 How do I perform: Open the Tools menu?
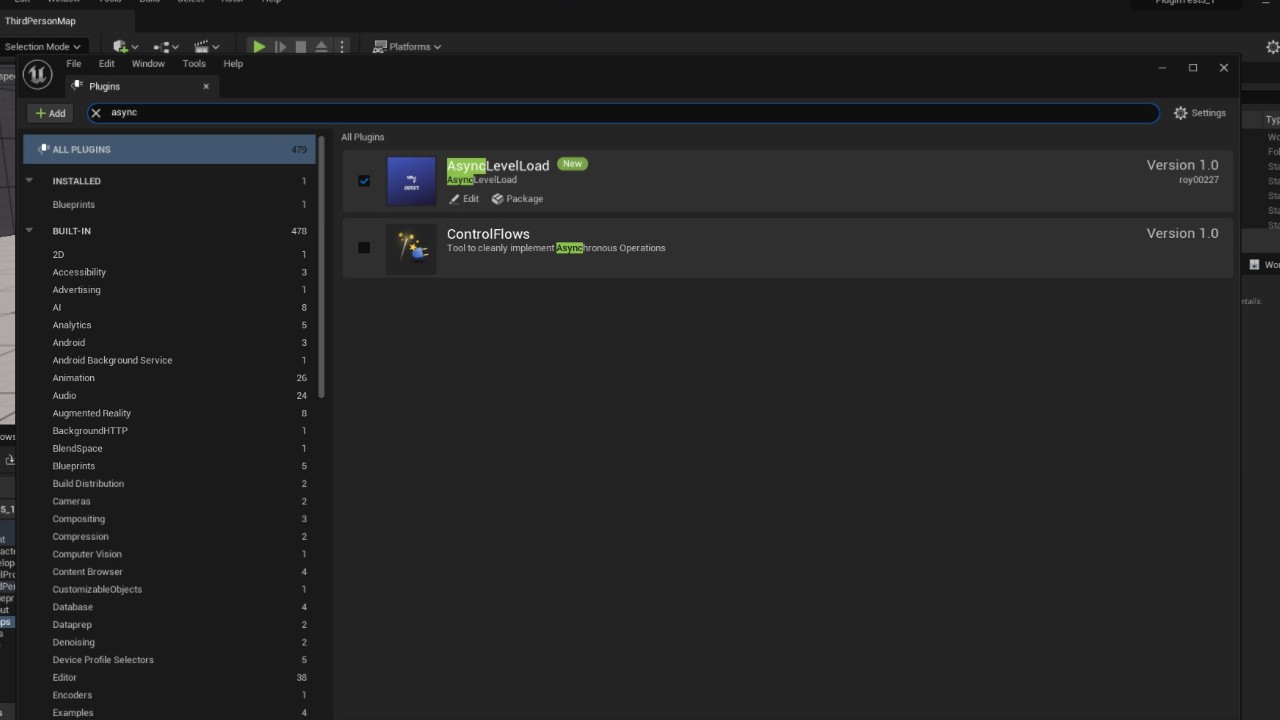[194, 64]
